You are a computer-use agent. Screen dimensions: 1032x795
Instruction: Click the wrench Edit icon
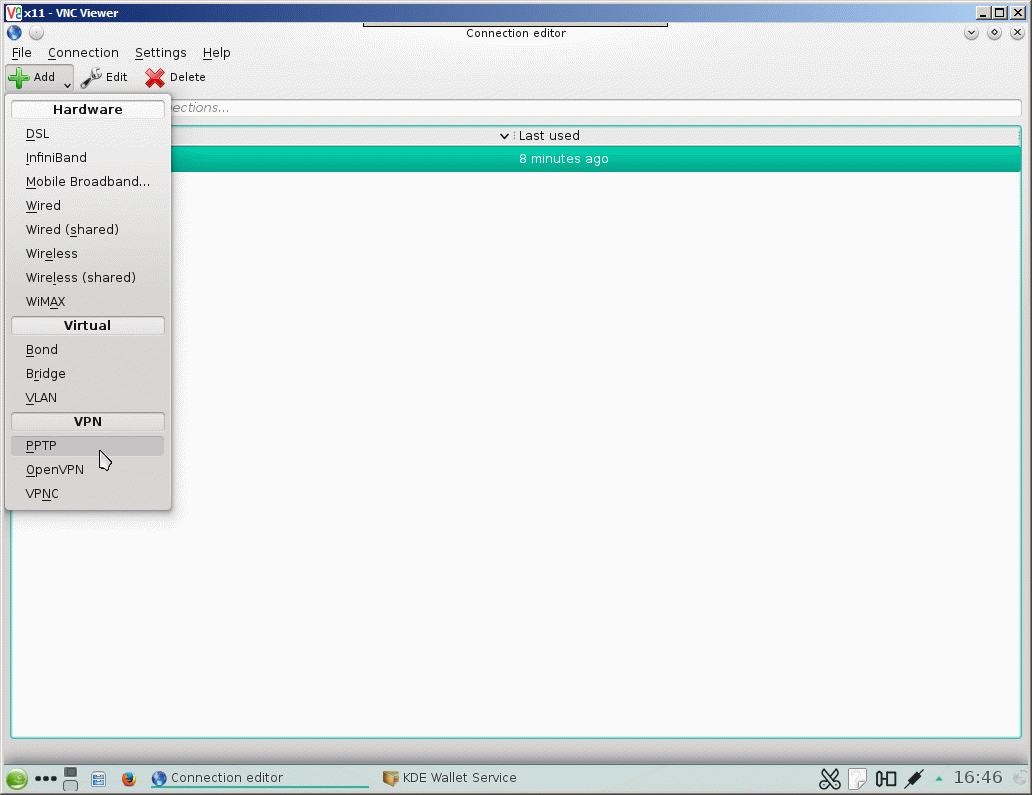[91, 78]
